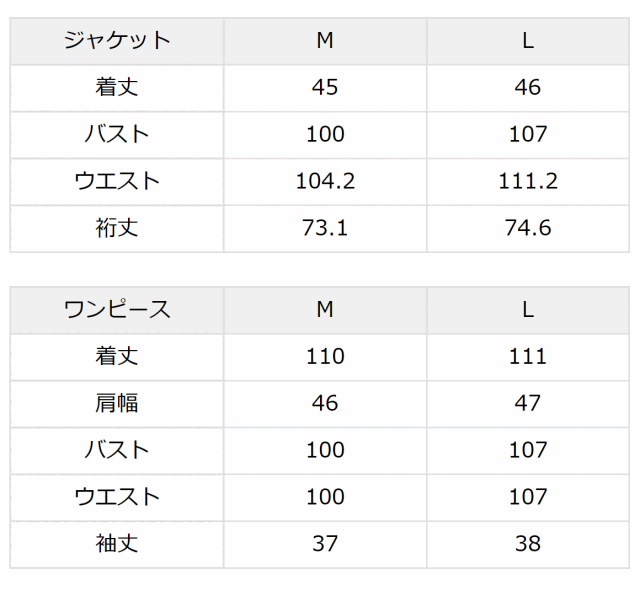Click the 袖丈 value 38
The width and height of the screenshot is (640, 602).
tap(528, 544)
